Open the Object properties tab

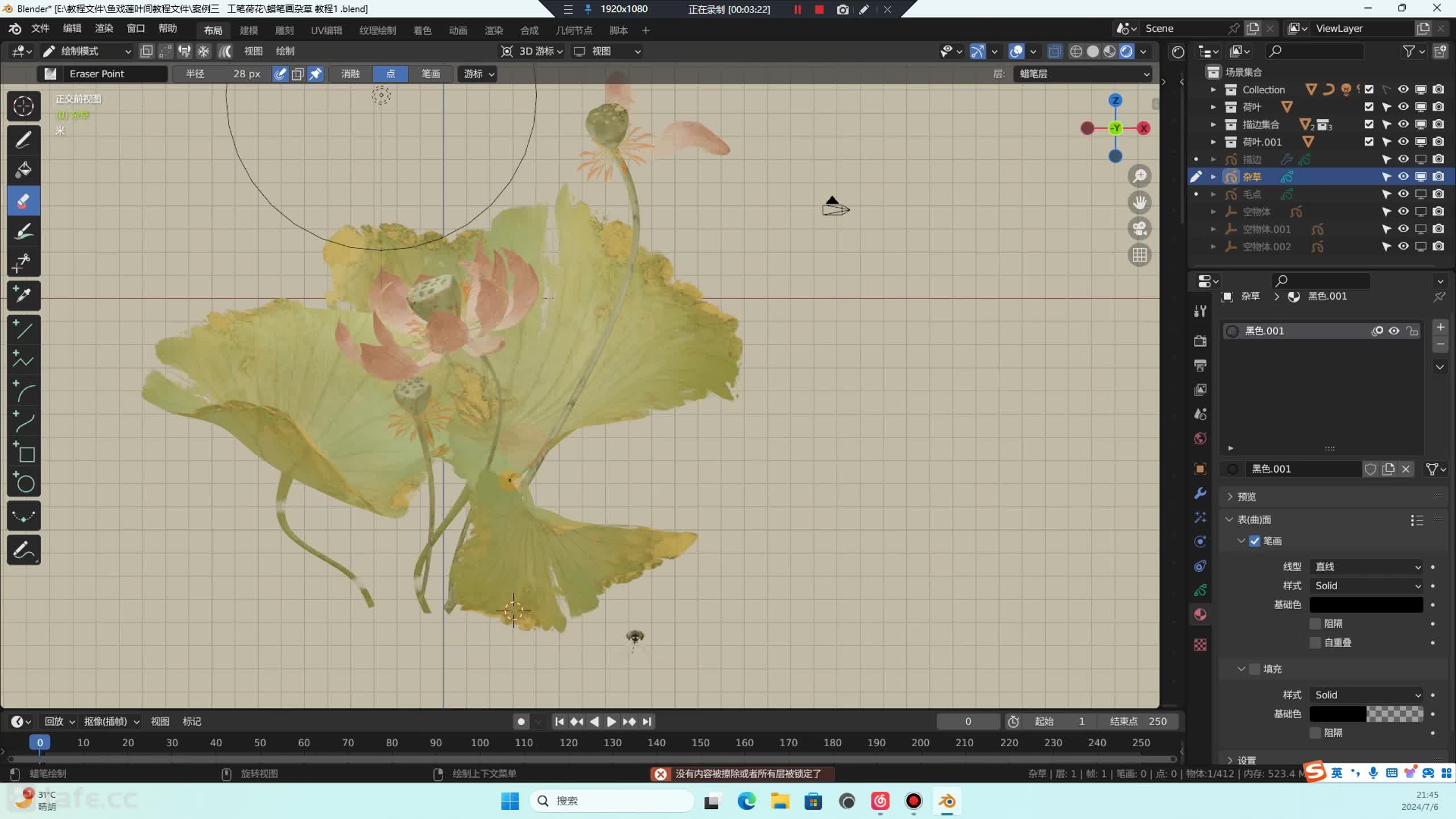(1200, 469)
